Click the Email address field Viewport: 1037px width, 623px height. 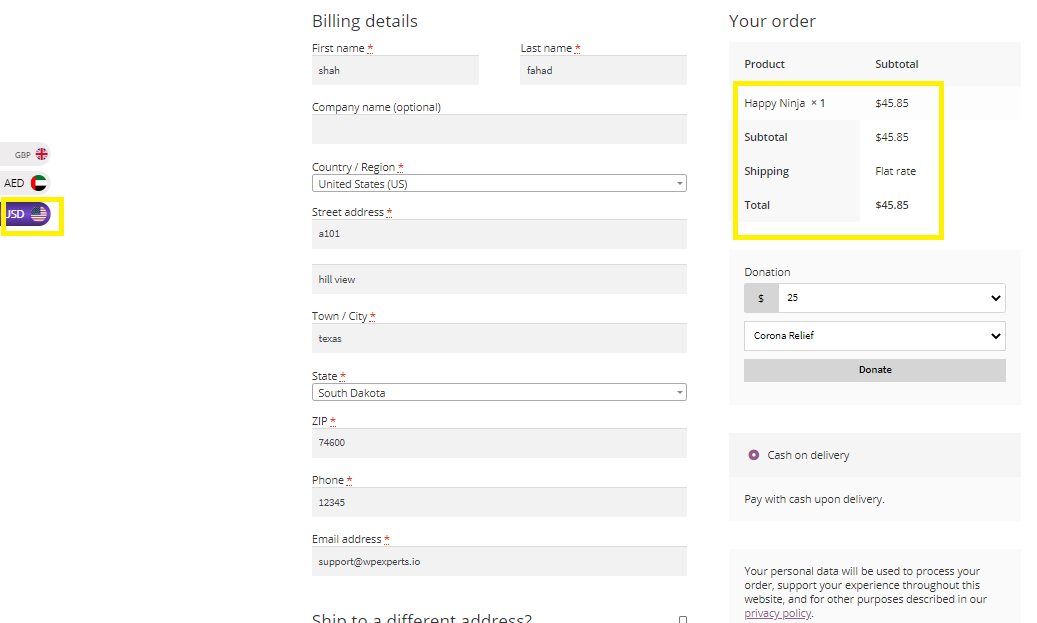tap(499, 561)
